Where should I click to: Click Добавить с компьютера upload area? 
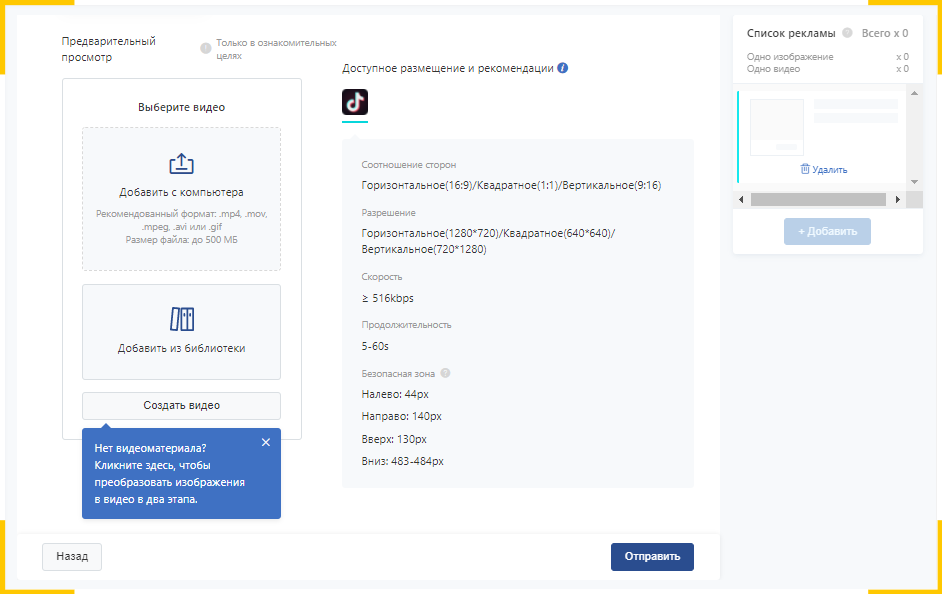pyautogui.click(x=181, y=199)
